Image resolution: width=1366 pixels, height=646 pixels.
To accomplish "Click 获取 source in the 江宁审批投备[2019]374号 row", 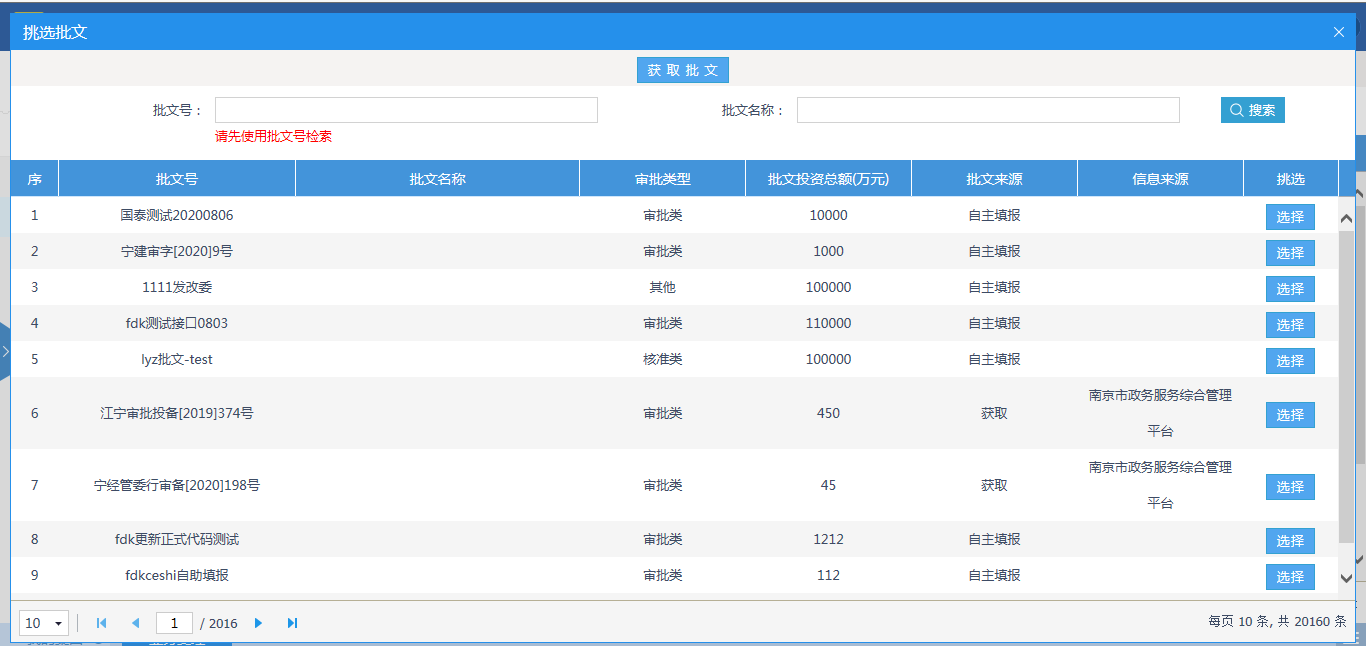I will pos(995,413).
